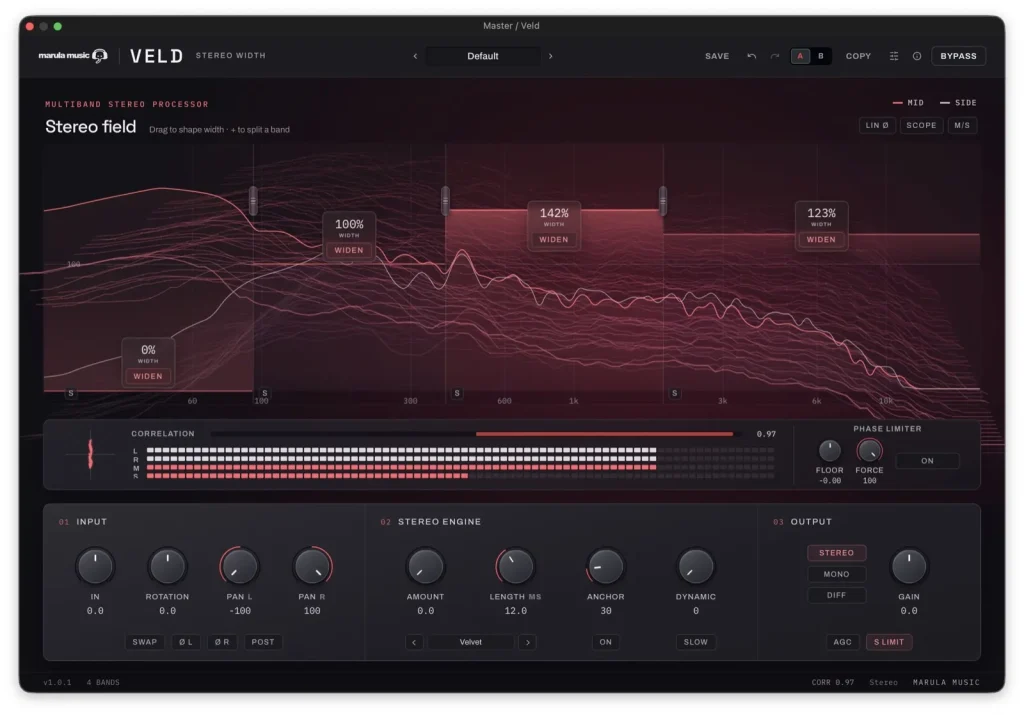Click the phase limiter FORCE knob

pos(869,451)
